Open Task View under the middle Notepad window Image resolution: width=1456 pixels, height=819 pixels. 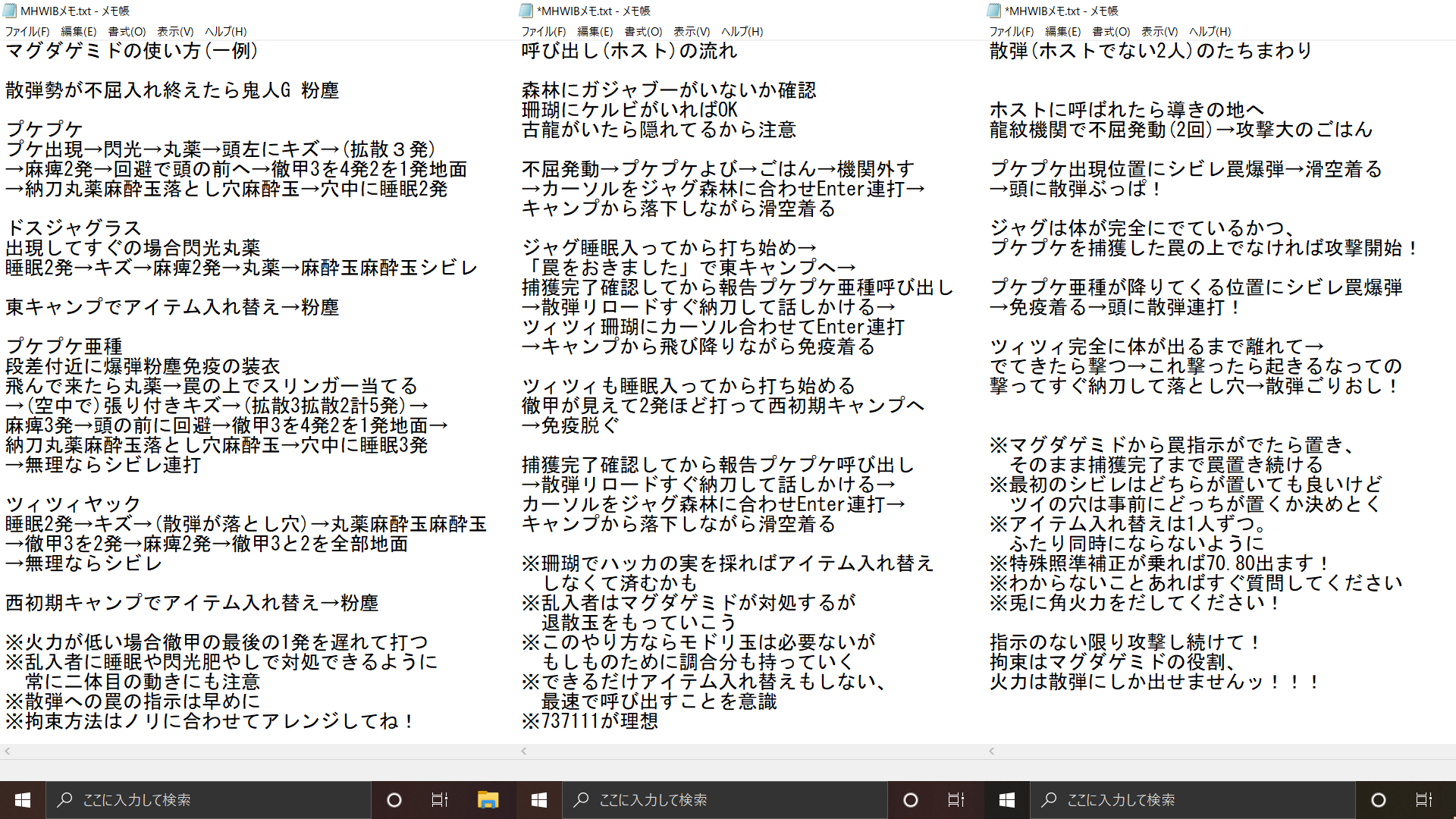point(956,800)
